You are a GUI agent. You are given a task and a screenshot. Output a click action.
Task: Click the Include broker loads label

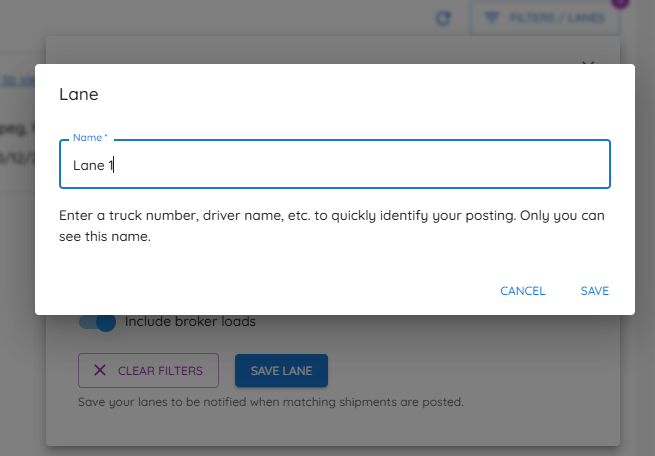click(190, 322)
